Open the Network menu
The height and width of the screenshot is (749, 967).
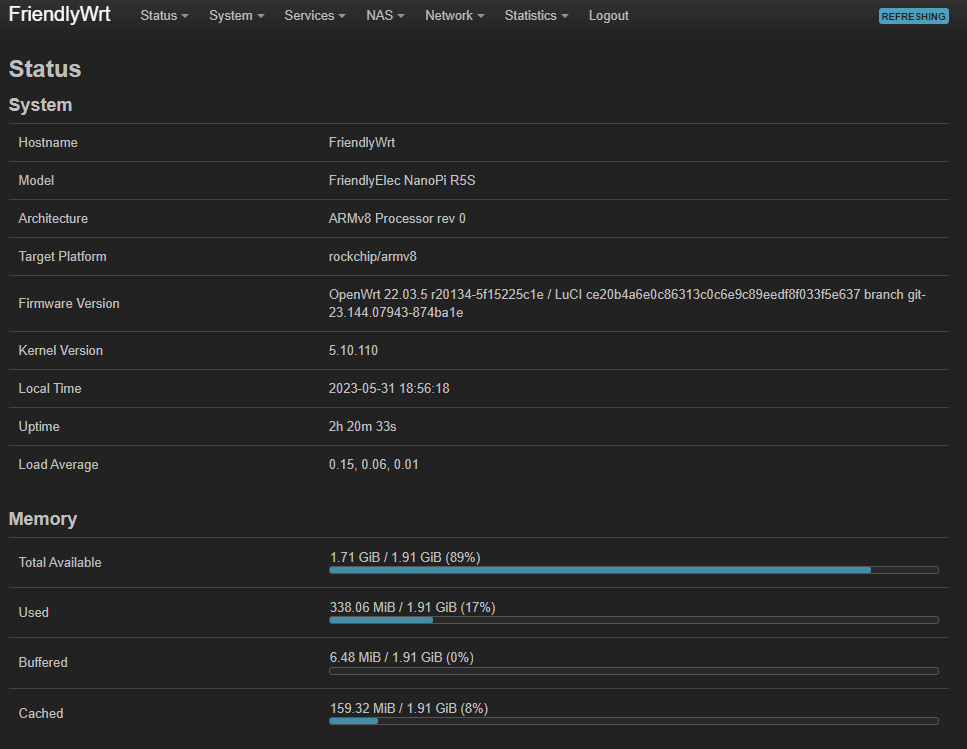454,16
